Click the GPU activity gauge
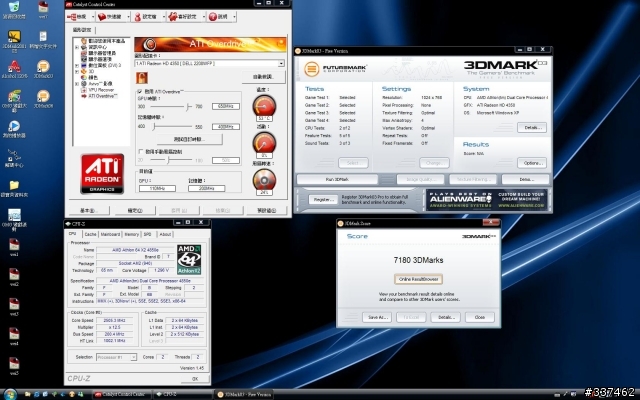This screenshot has width=640, height=400. 264,143
